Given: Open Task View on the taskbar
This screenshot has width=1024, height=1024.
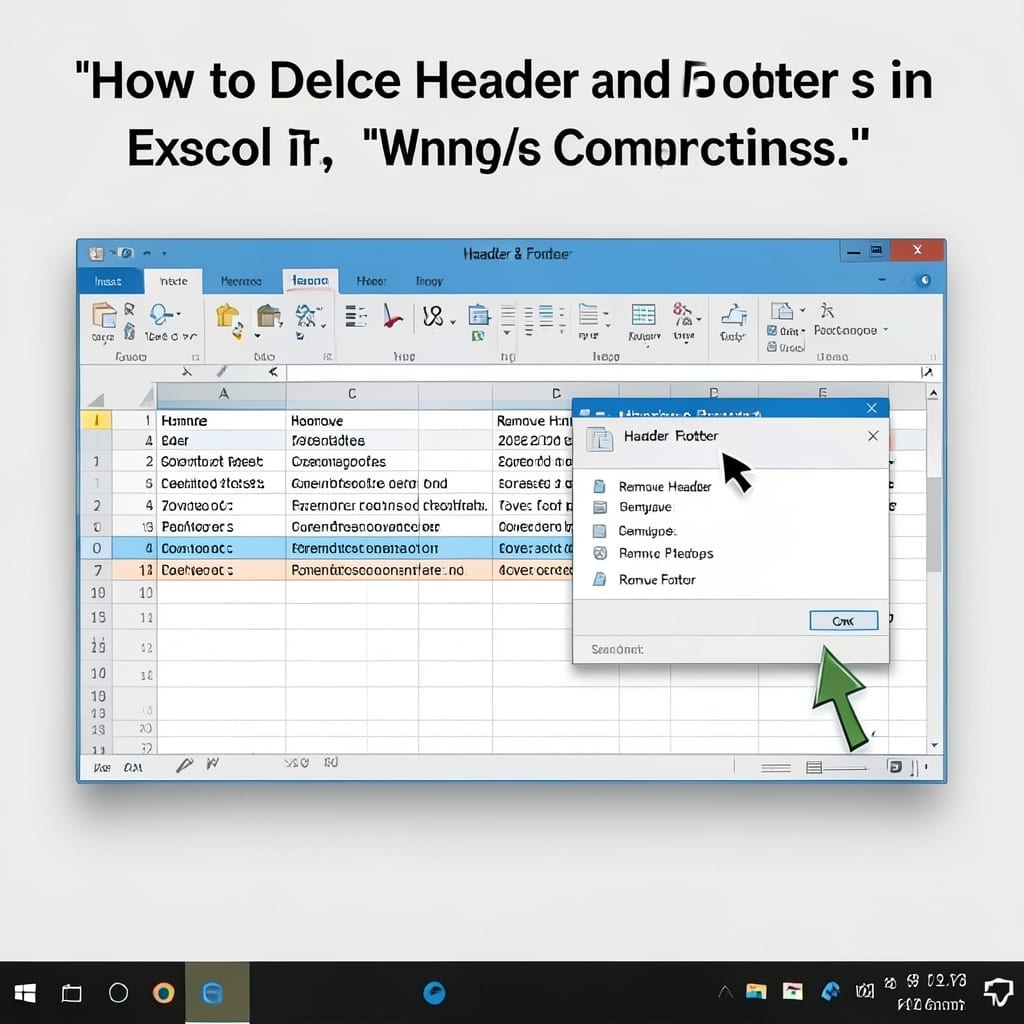Looking at the screenshot, I should tap(71, 993).
